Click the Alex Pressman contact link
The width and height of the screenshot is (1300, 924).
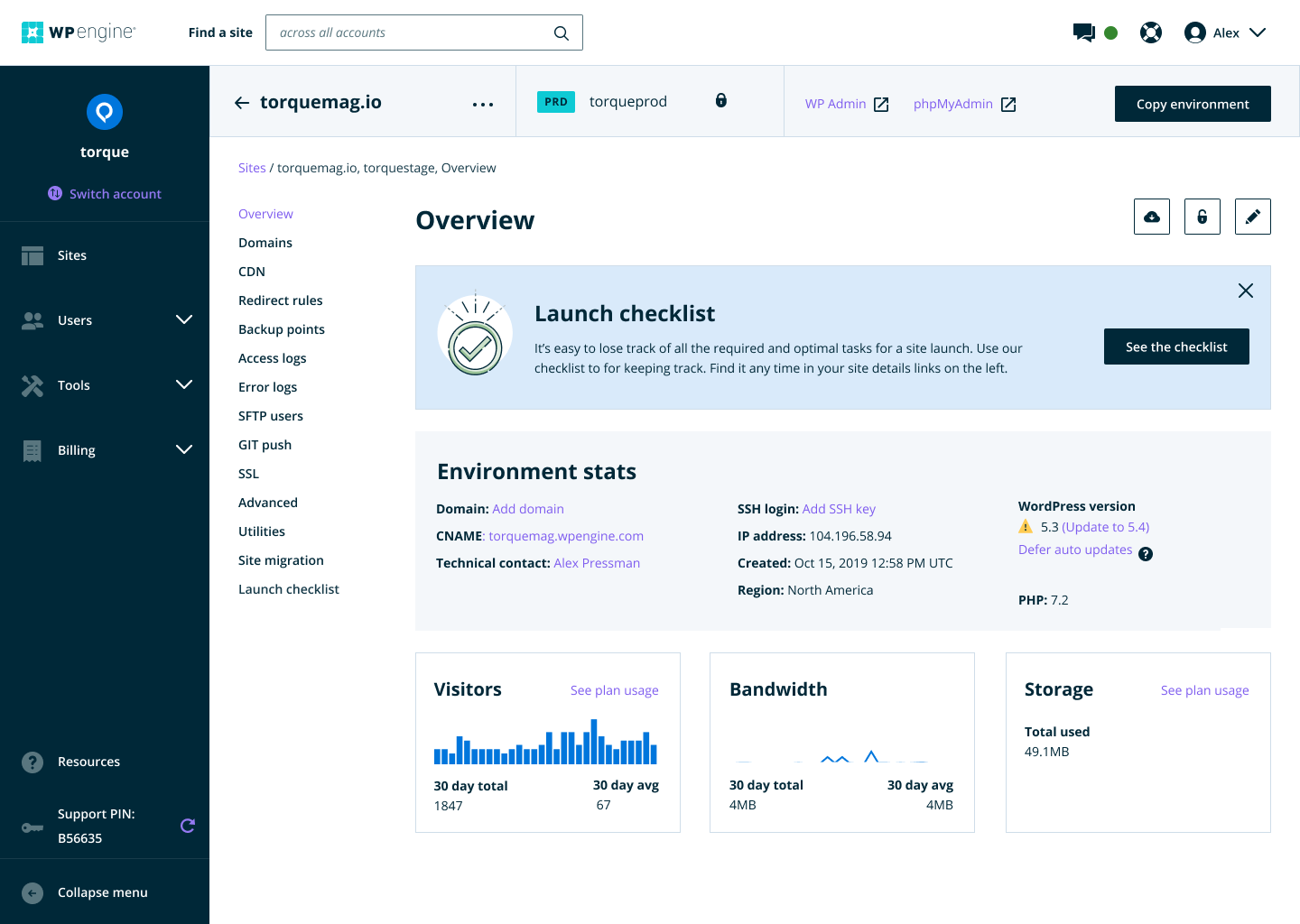tap(597, 563)
